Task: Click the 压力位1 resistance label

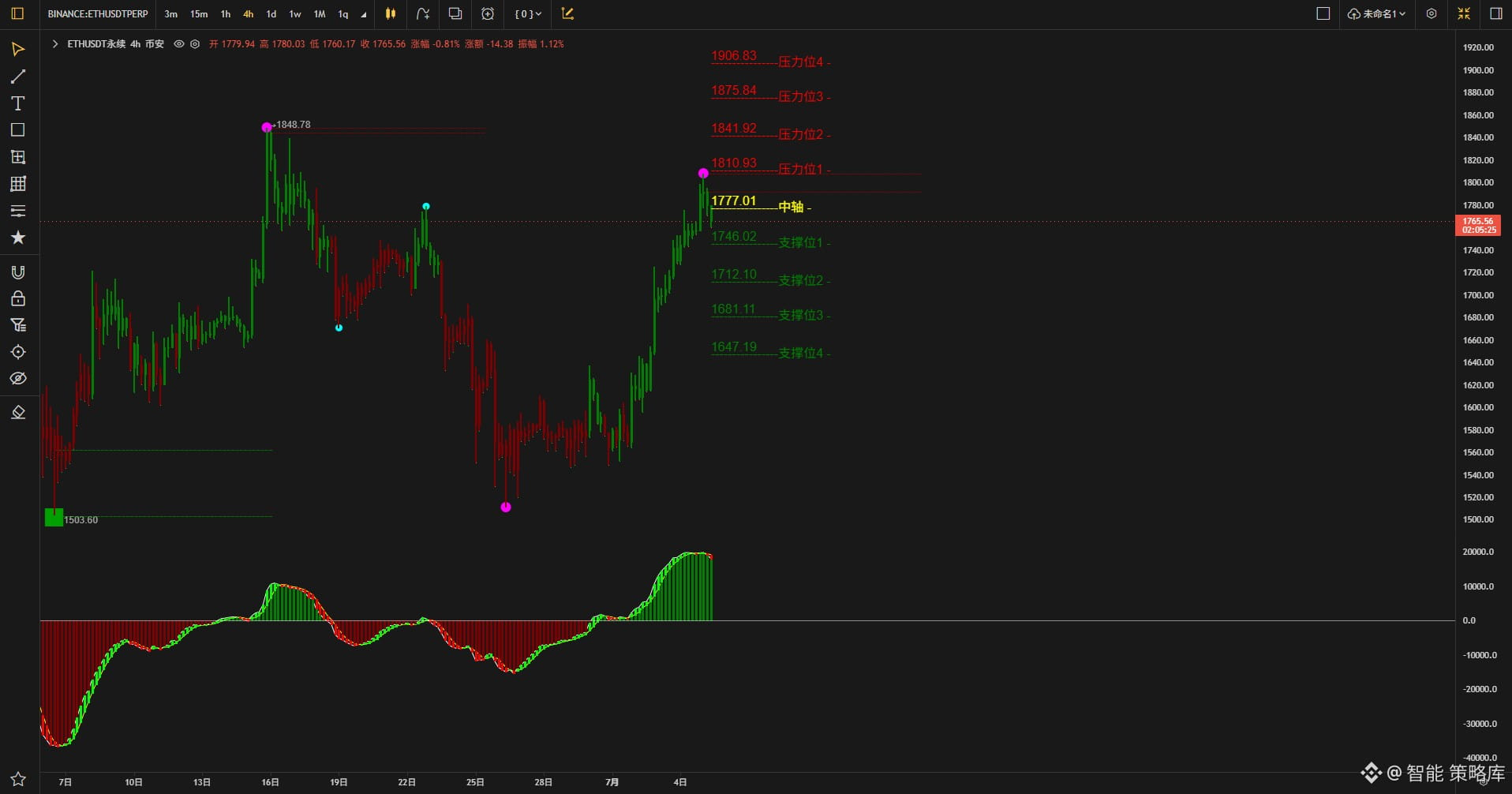Action: (801, 170)
